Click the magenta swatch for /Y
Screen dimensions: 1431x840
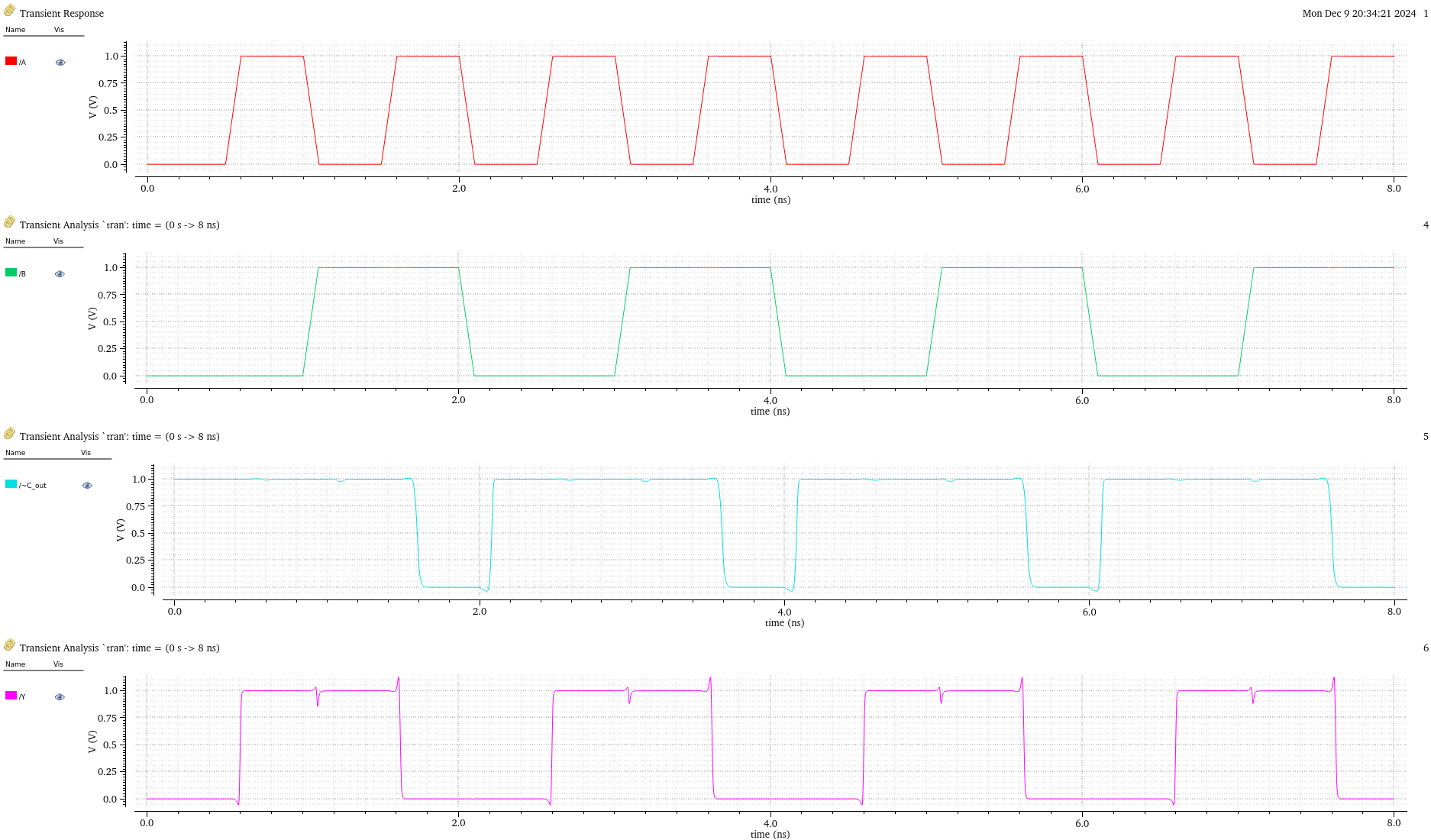pos(11,696)
